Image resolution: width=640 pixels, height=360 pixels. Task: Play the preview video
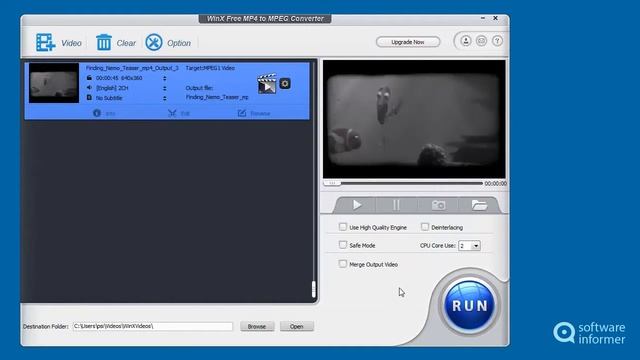point(357,205)
